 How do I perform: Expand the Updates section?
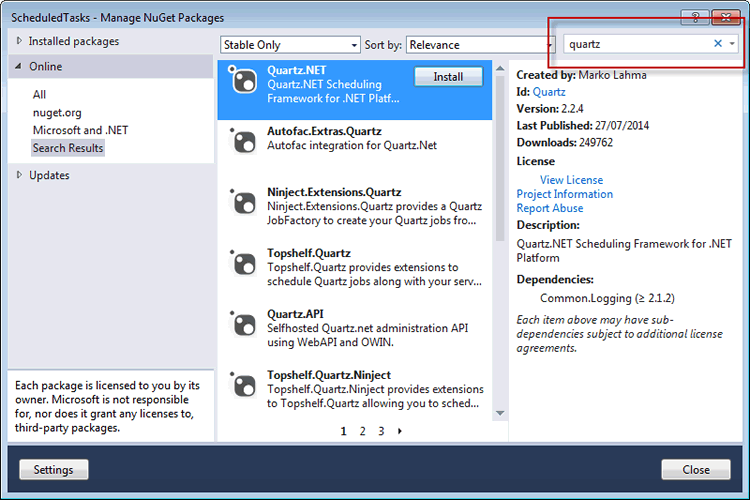click(x=19, y=175)
